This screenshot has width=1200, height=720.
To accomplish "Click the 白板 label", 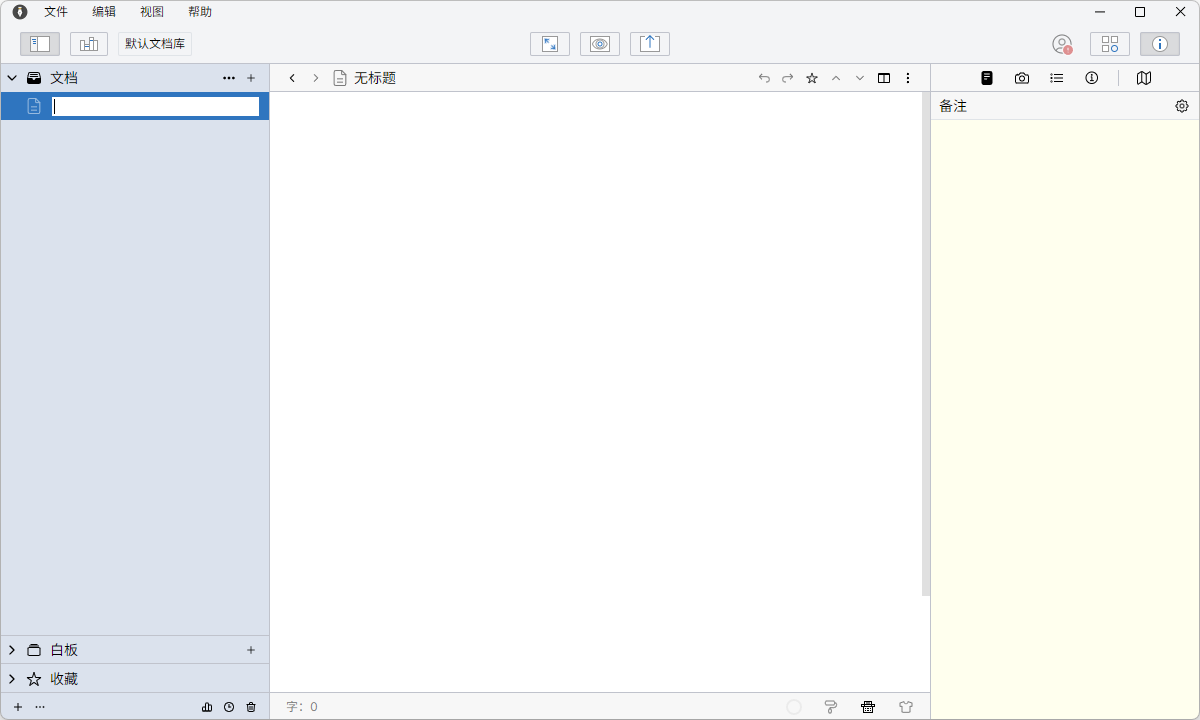I will [64, 650].
